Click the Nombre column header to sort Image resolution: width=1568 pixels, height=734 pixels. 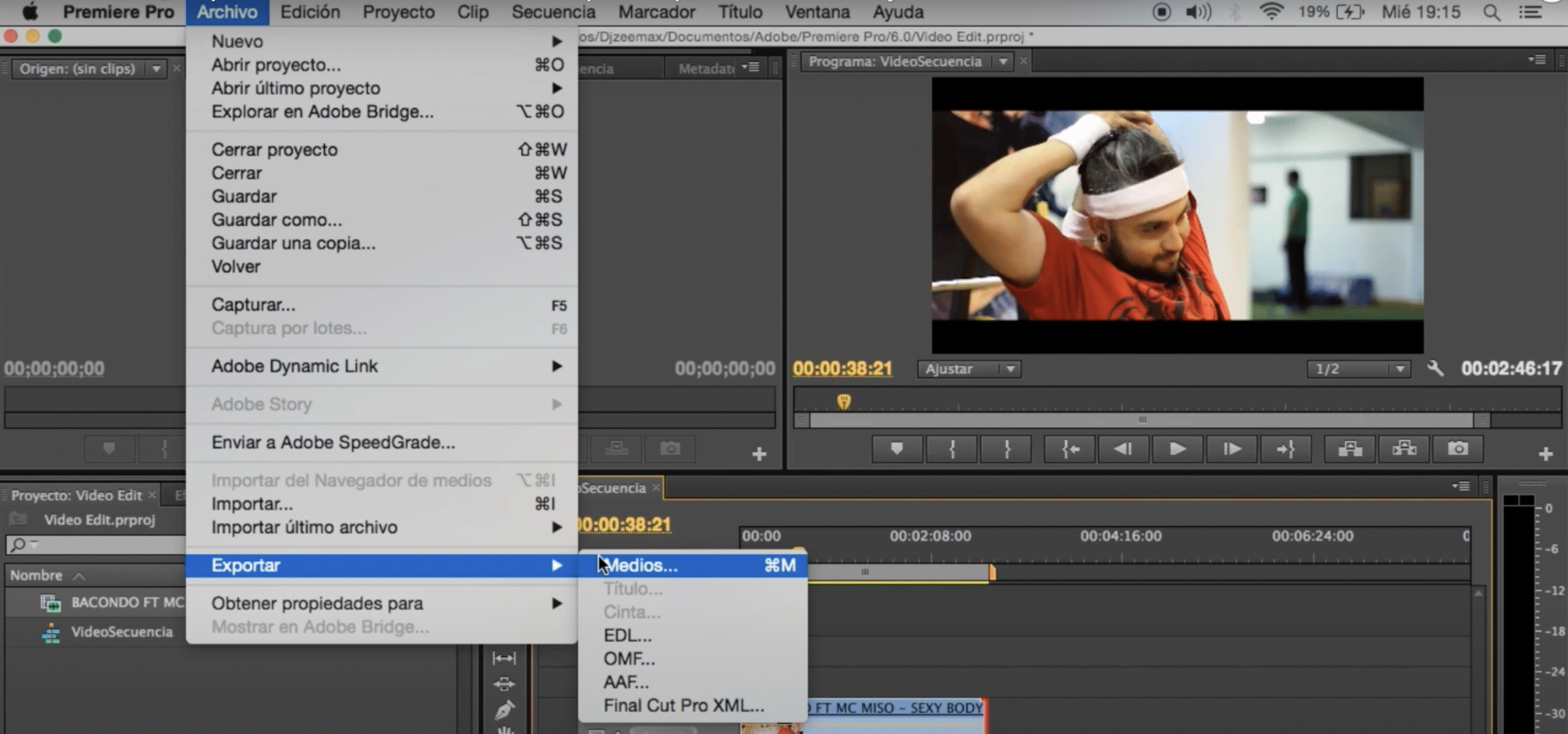tap(37, 575)
